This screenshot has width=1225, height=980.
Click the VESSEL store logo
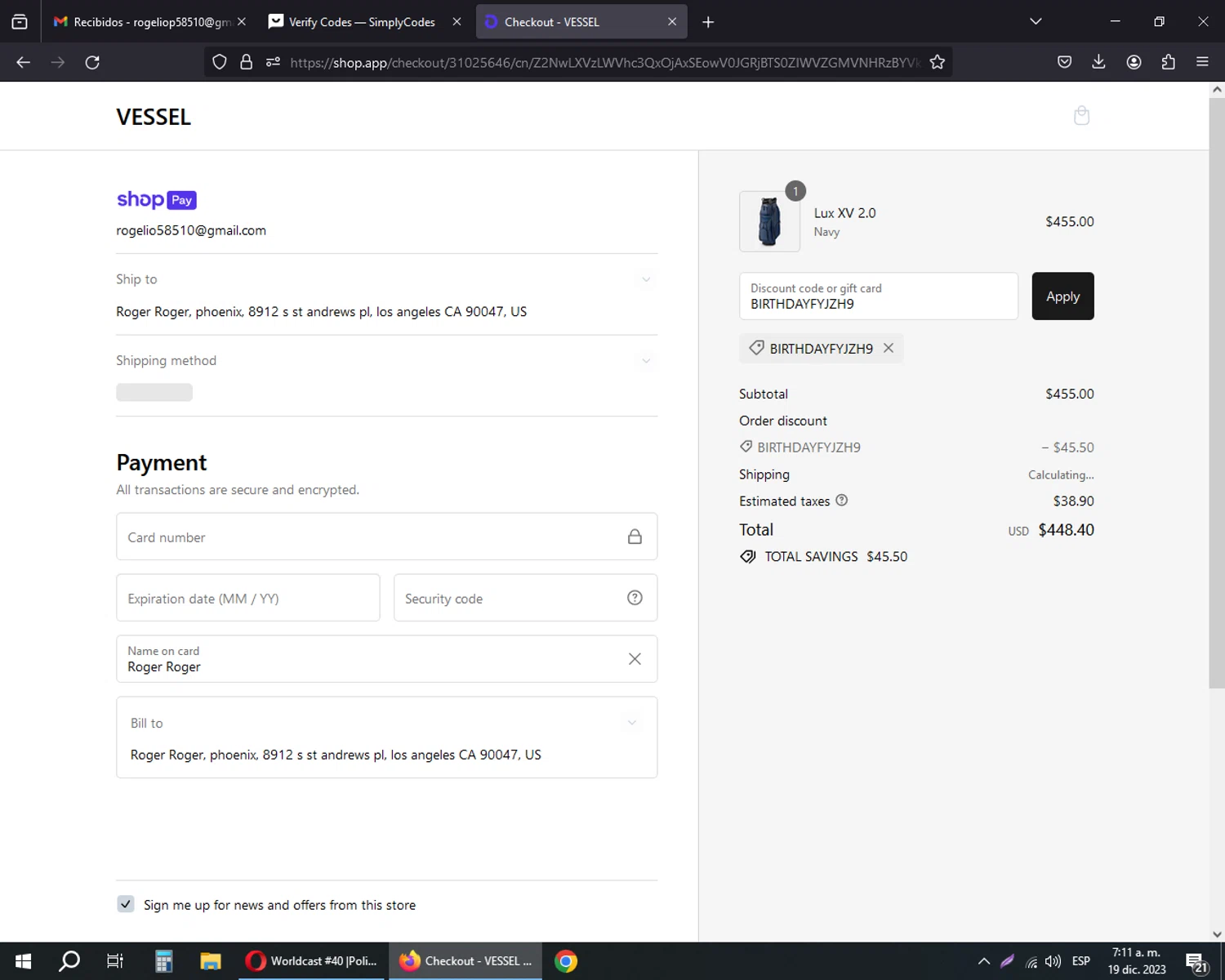(x=154, y=117)
